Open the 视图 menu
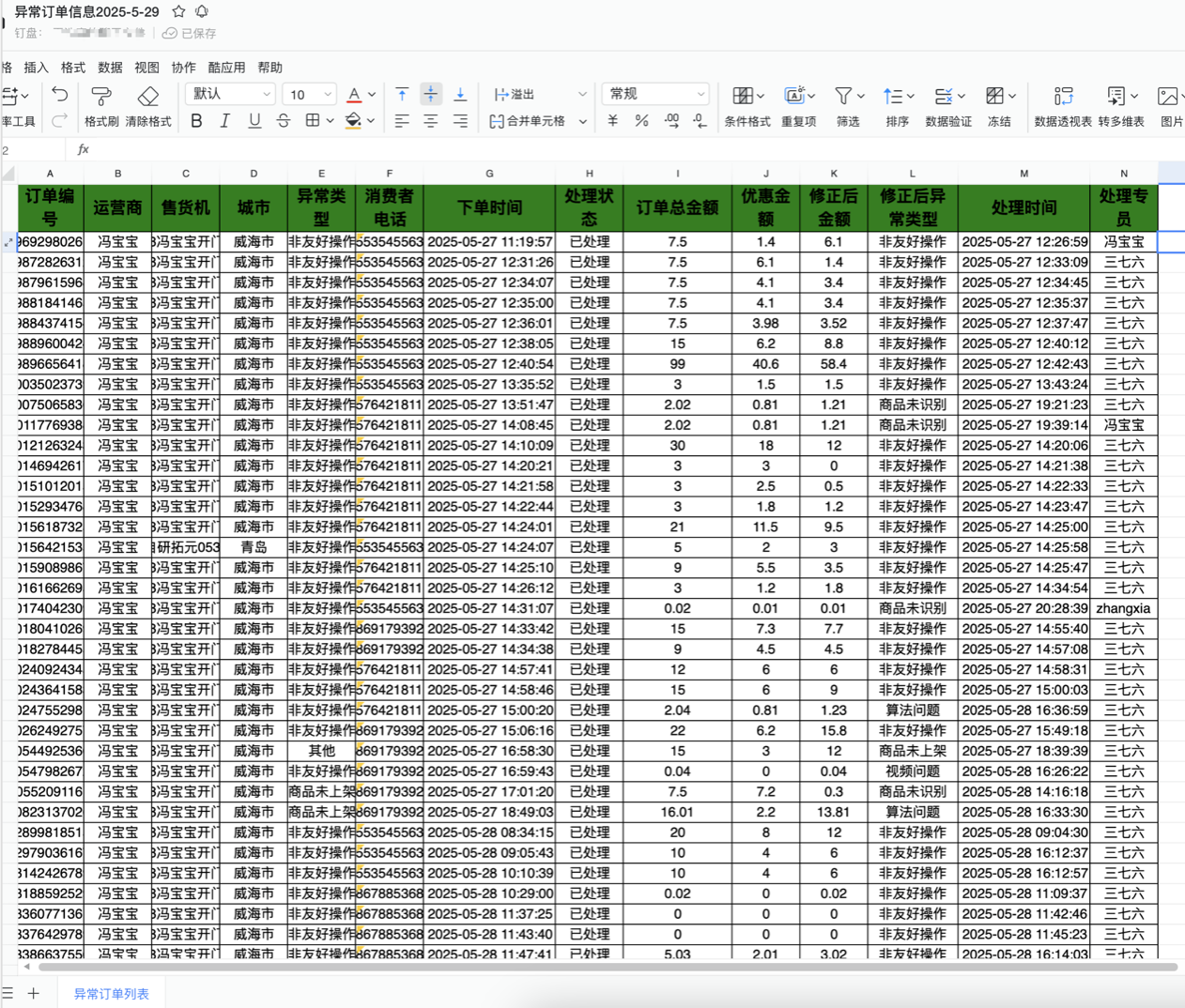The height and width of the screenshot is (1008, 1185). point(146,68)
